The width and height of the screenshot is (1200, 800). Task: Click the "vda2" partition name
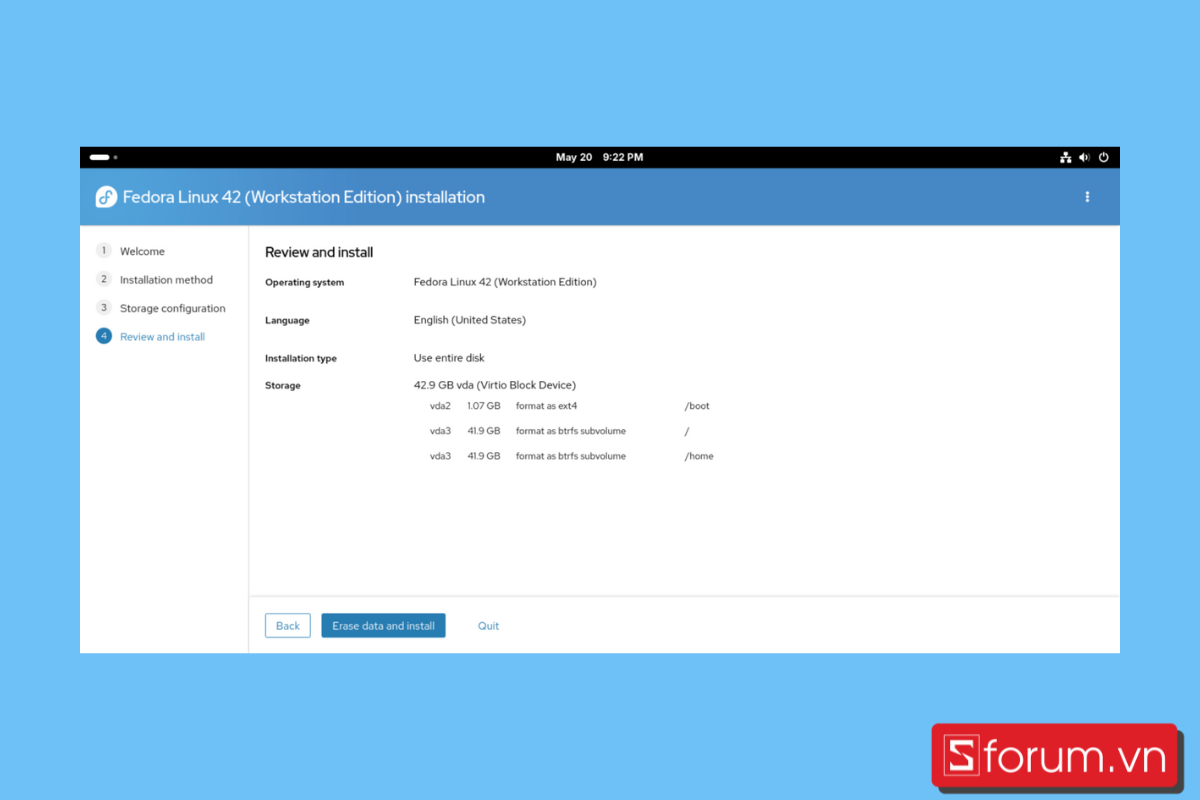click(x=440, y=406)
